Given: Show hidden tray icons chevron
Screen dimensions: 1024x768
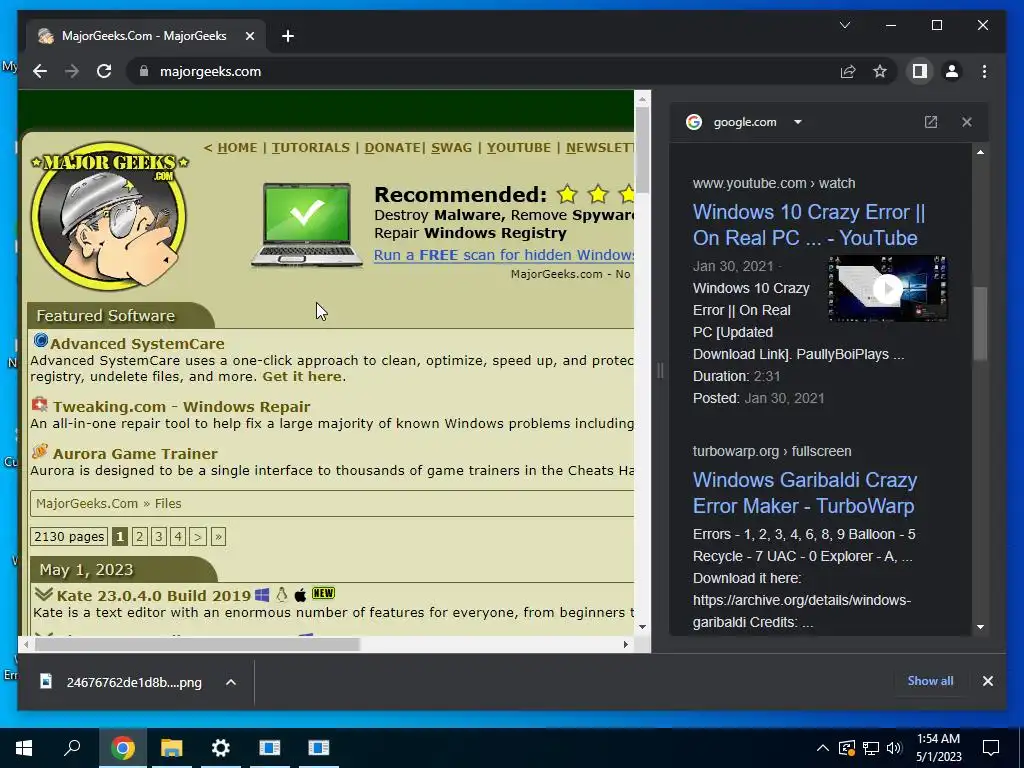Looking at the screenshot, I should [x=823, y=748].
